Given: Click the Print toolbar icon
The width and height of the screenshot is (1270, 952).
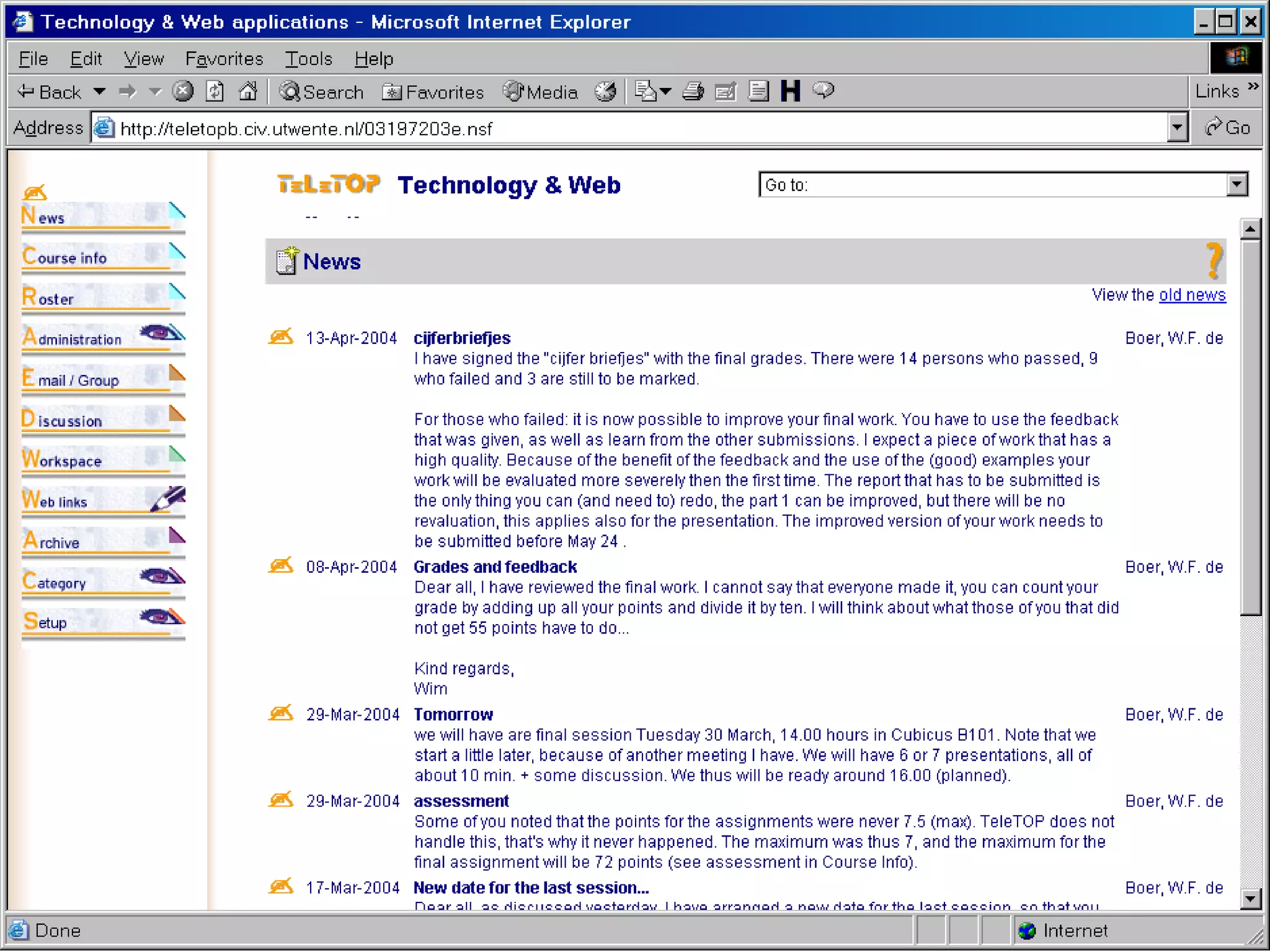Looking at the screenshot, I should click(x=693, y=92).
